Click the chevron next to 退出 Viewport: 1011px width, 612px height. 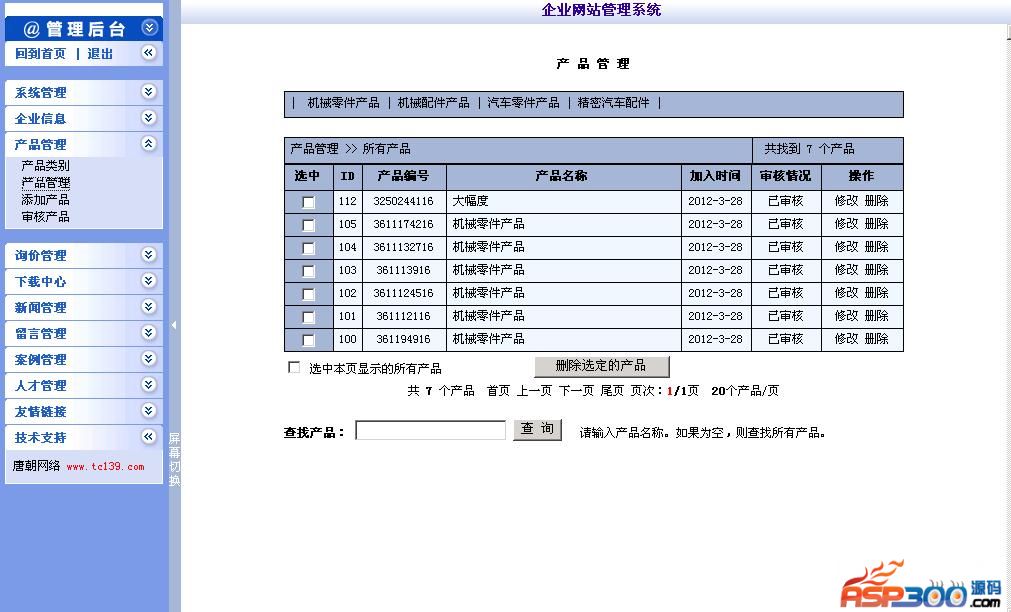(149, 53)
